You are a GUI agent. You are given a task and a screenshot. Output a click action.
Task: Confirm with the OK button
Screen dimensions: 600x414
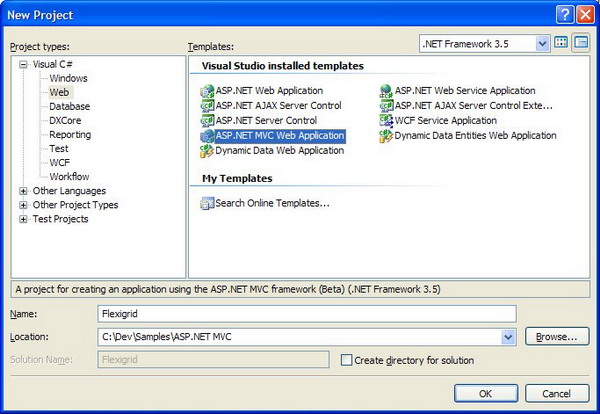[486, 393]
